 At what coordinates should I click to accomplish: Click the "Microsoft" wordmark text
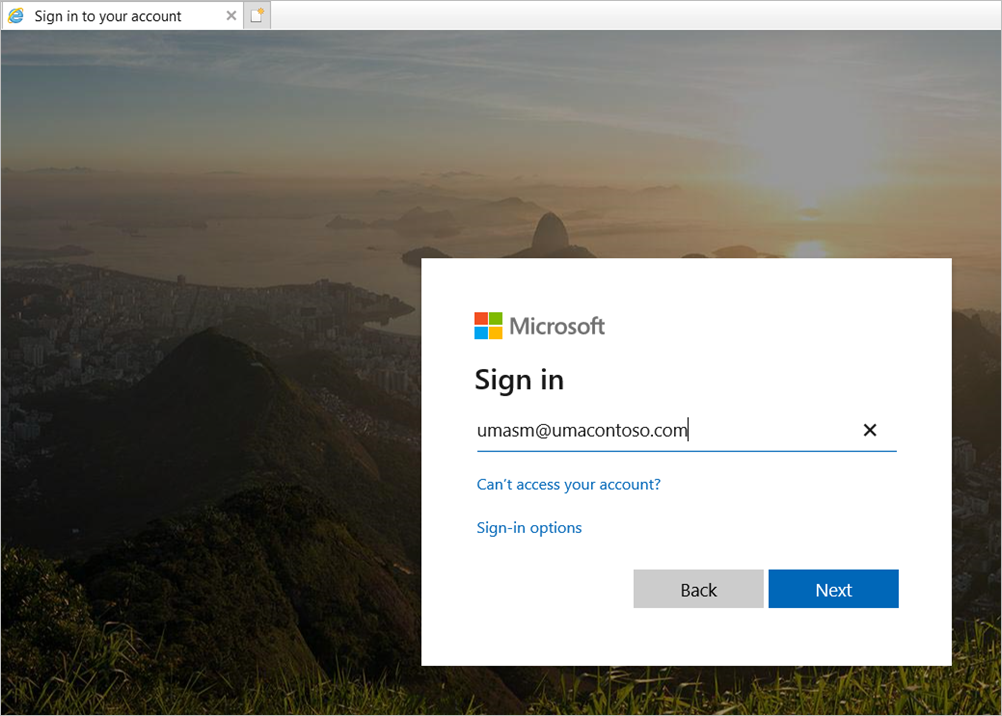[x=555, y=325]
